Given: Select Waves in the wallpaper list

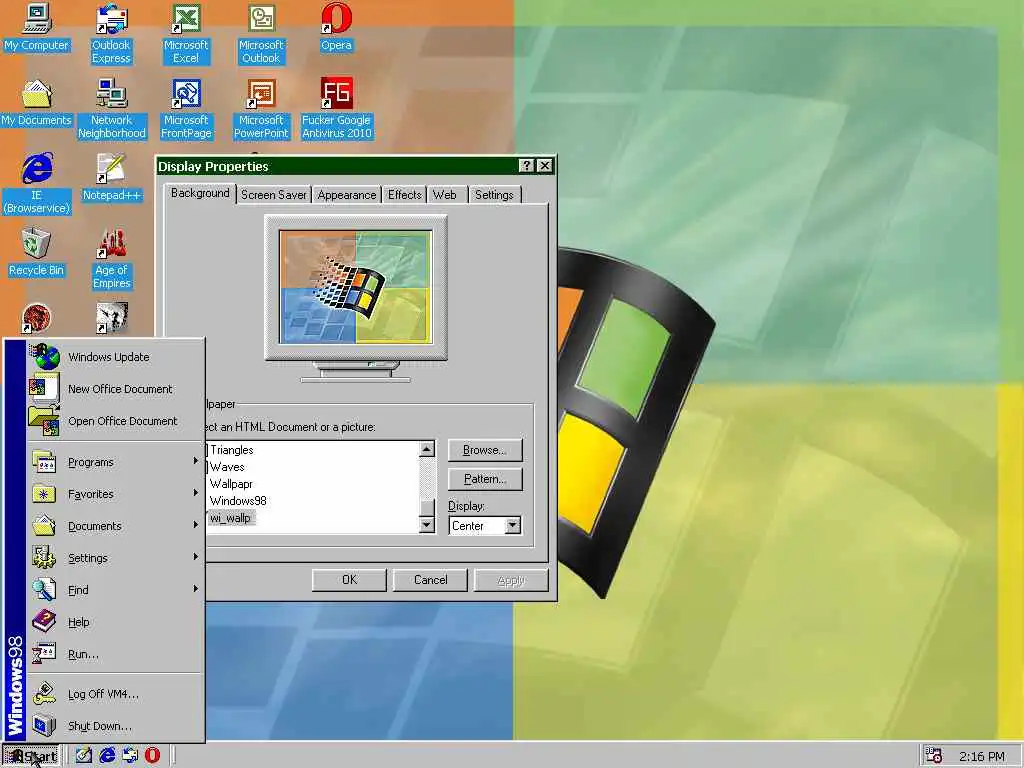Looking at the screenshot, I should (227, 467).
